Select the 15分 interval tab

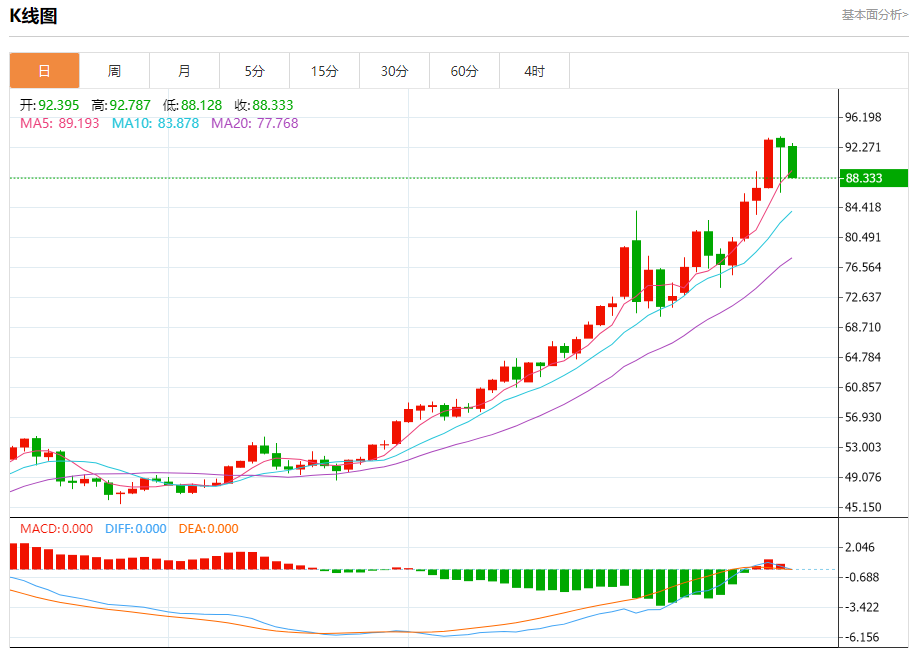324,71
